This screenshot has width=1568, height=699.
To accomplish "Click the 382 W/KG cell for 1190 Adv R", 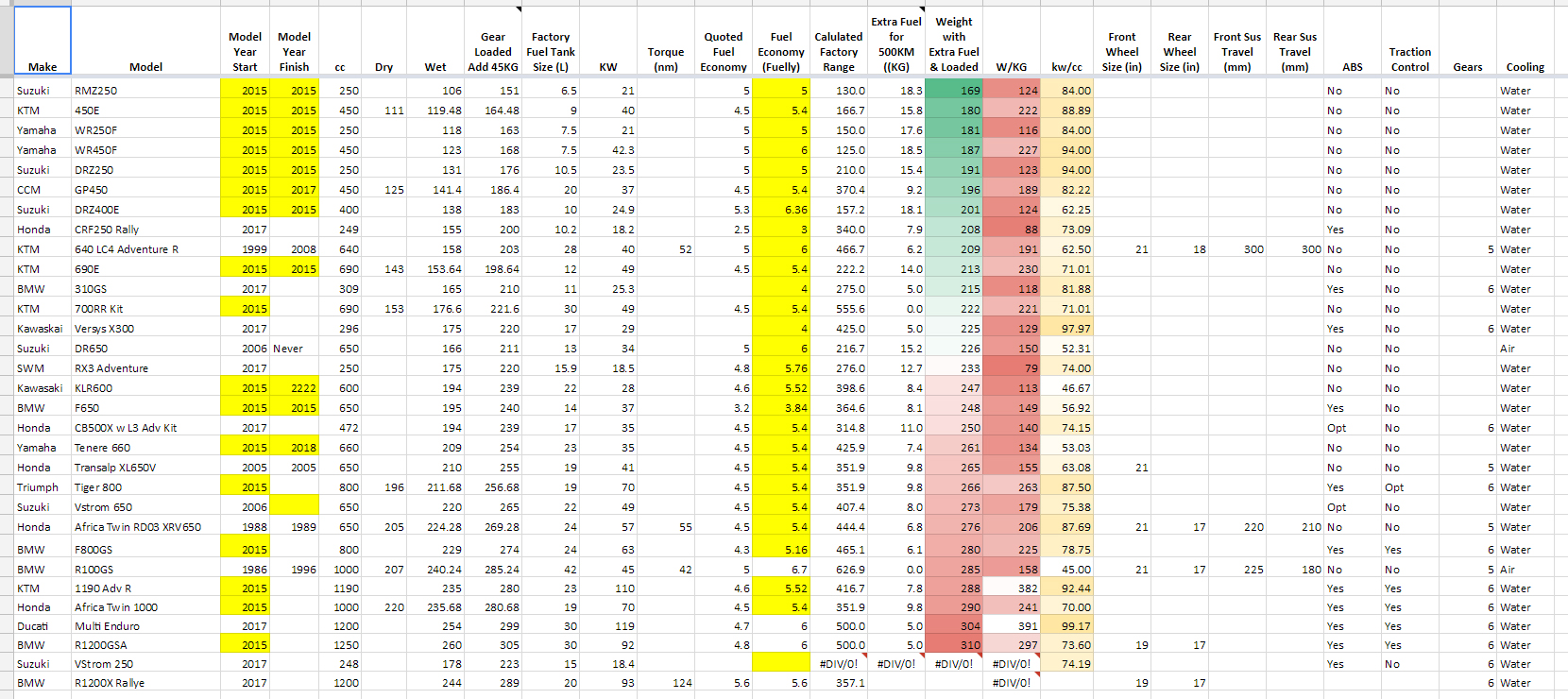I will (1012, 588).
